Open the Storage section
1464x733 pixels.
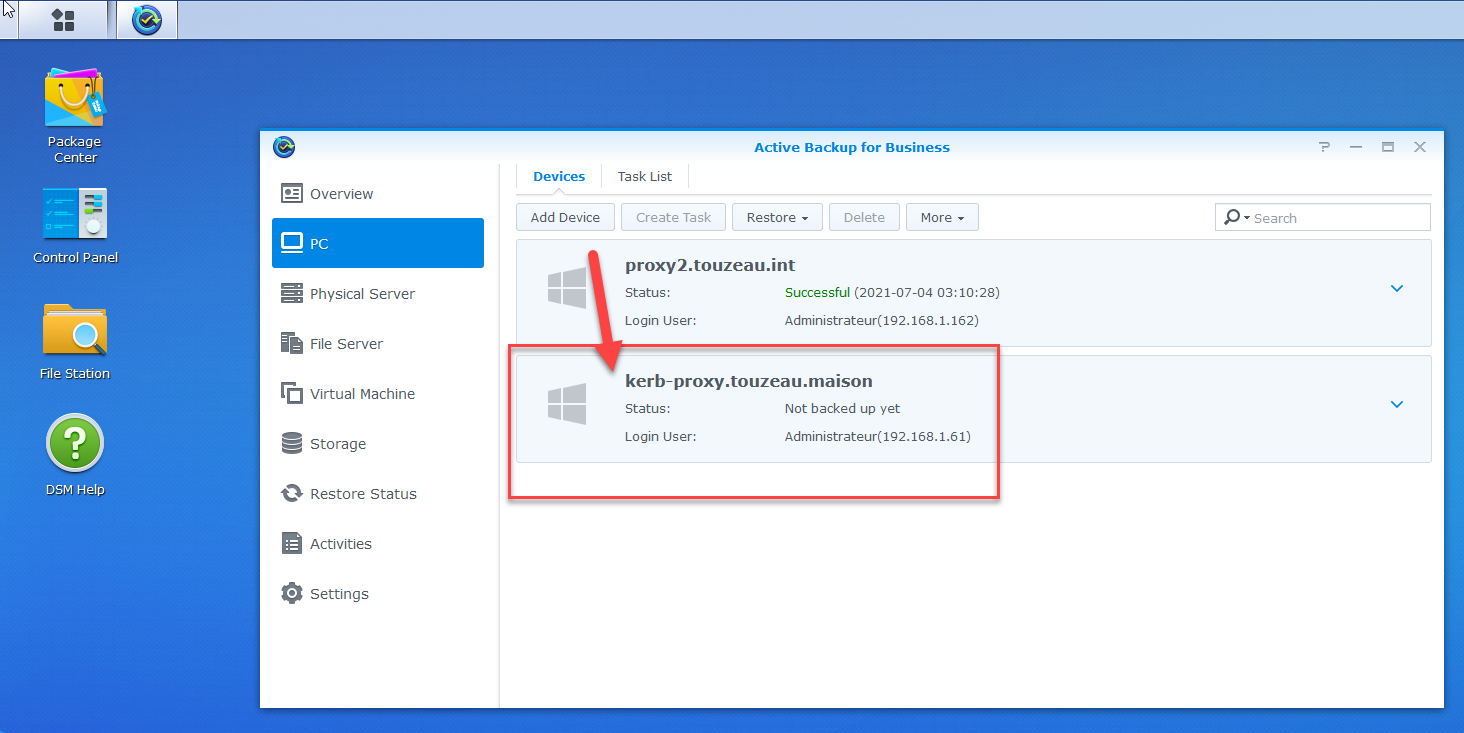pos(338,444)
